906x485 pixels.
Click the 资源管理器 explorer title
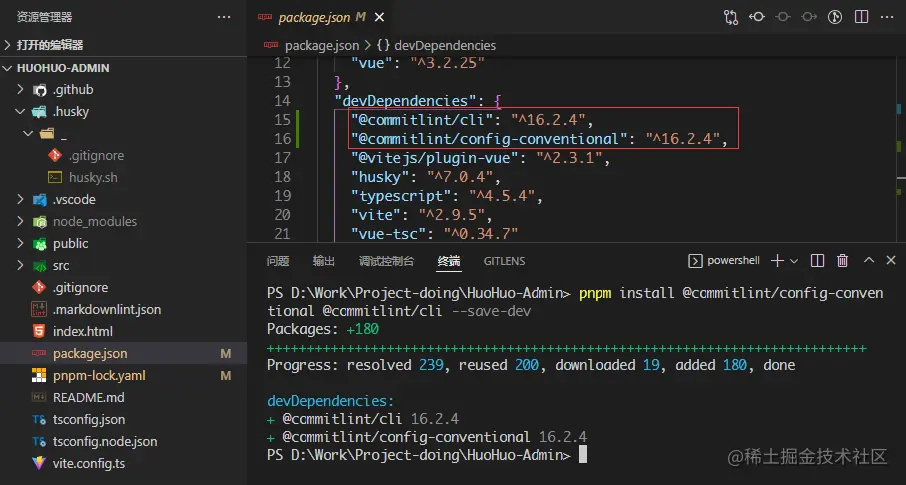44,17
